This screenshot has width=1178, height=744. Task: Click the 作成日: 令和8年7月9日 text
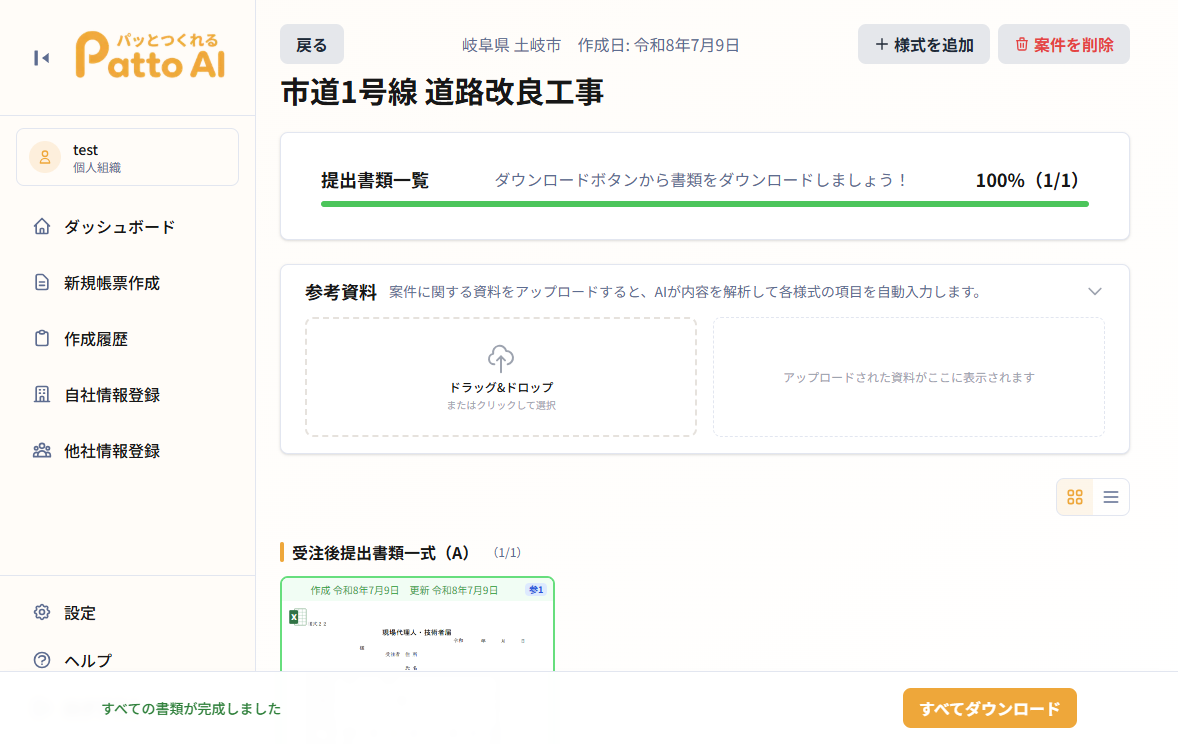click(x=658, y=45)
